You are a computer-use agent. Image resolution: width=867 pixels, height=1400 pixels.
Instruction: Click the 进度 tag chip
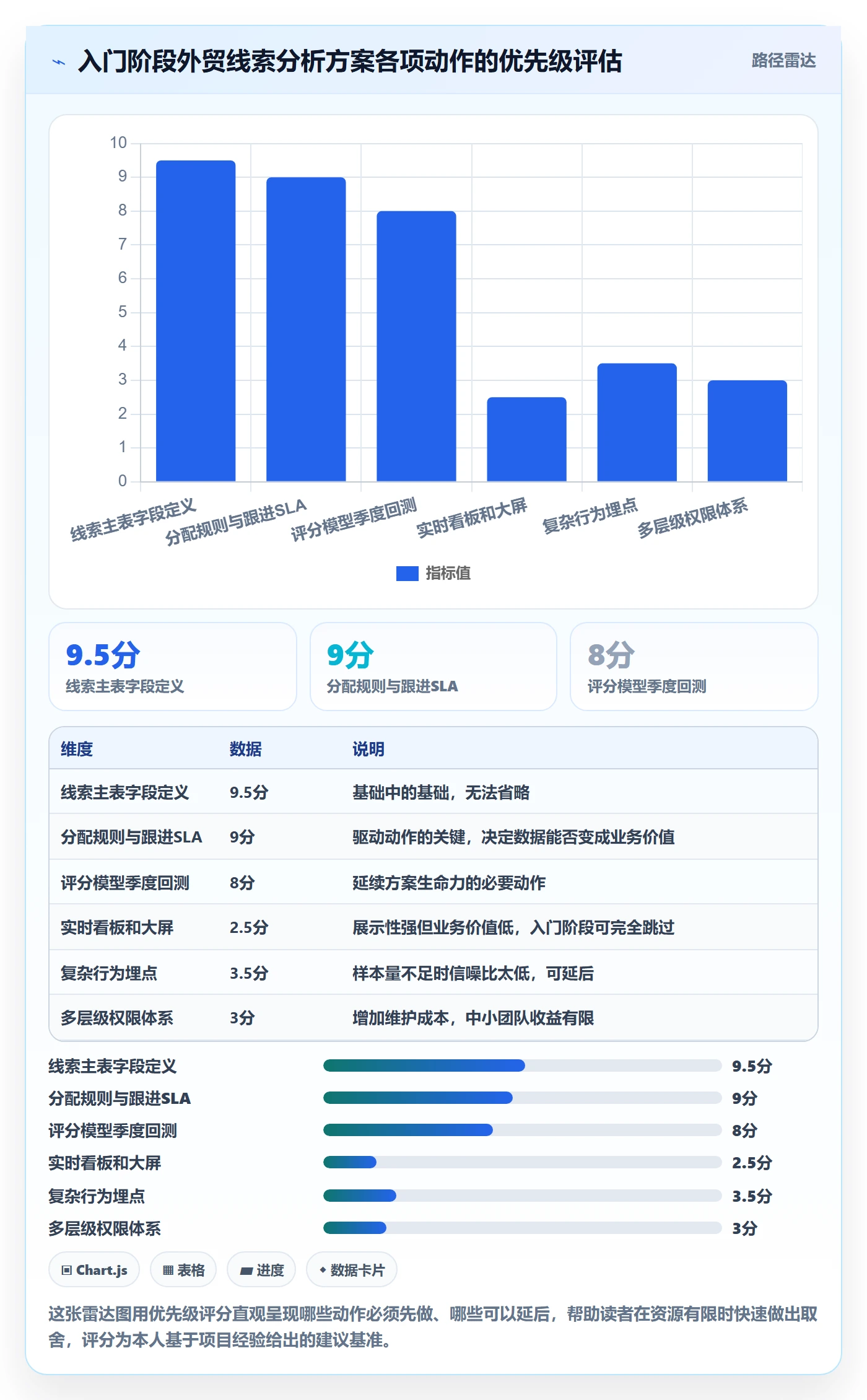(x=261, y=1269)
